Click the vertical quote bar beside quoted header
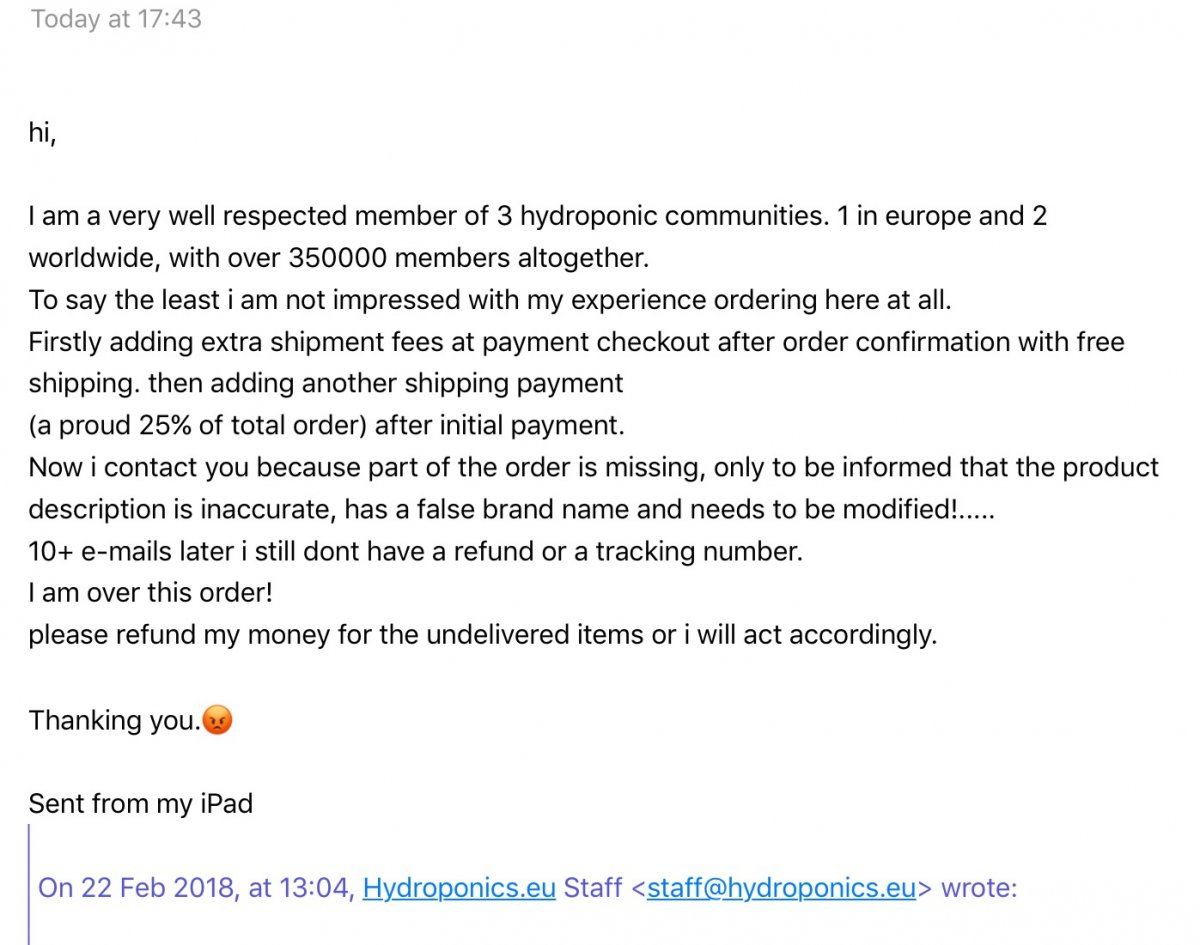The width and height of the screenshot is (1200, 945). [x=31, y=885]
